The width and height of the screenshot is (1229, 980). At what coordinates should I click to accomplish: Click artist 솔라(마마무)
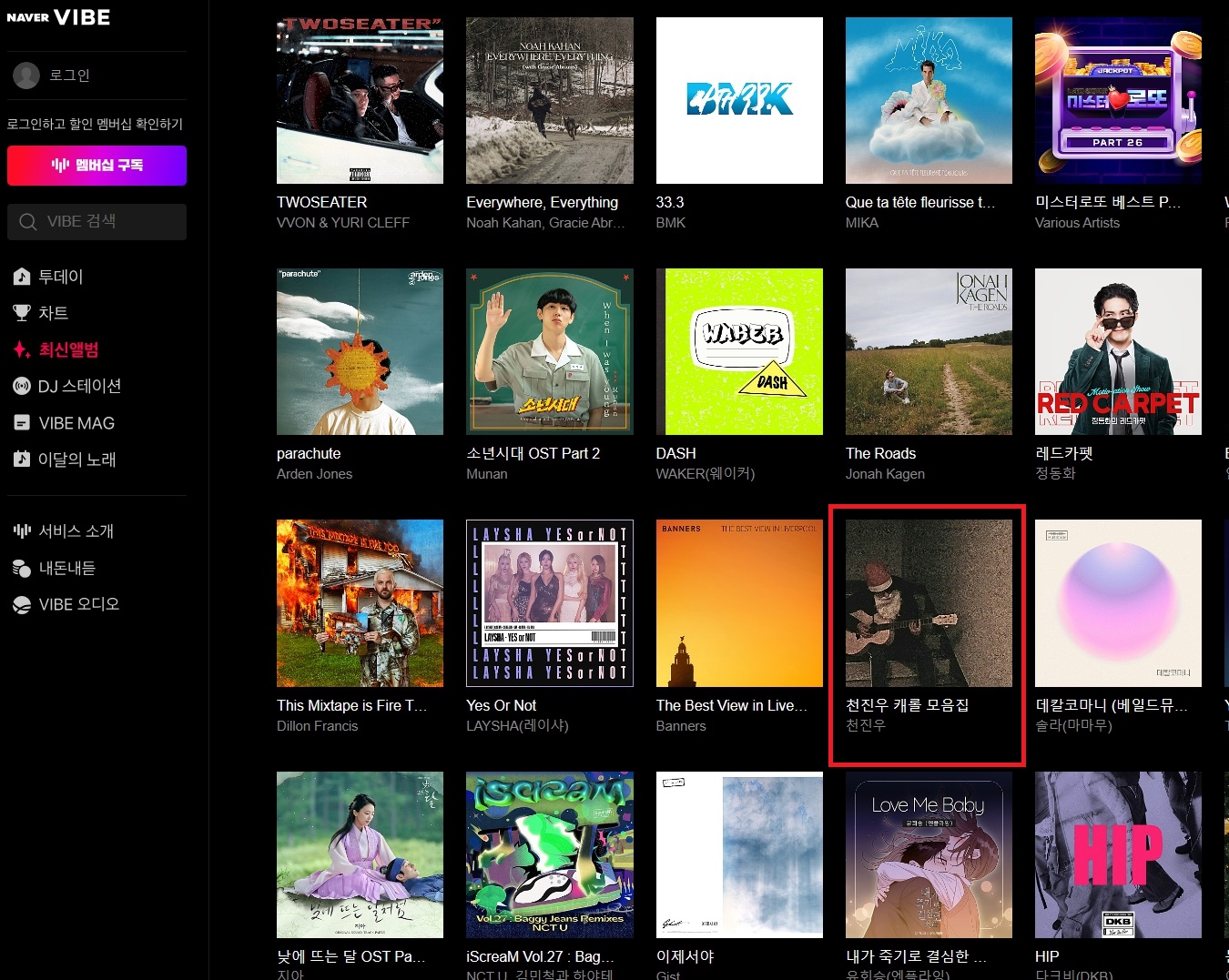point(1073,726)
